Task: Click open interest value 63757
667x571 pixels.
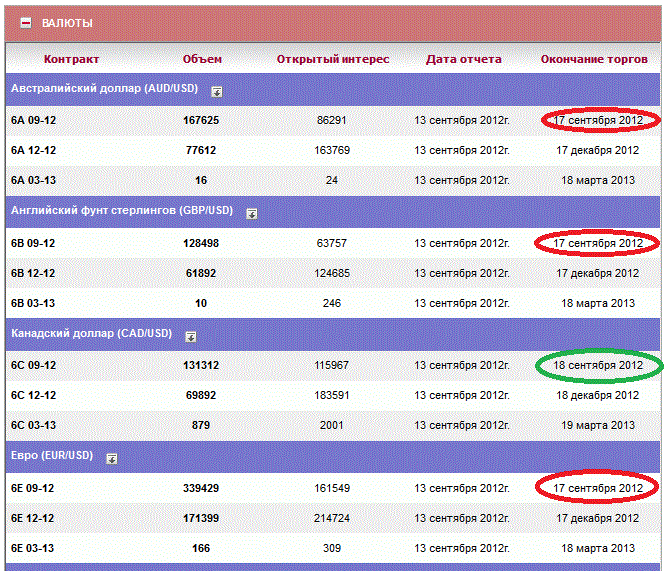Action: 332,243
